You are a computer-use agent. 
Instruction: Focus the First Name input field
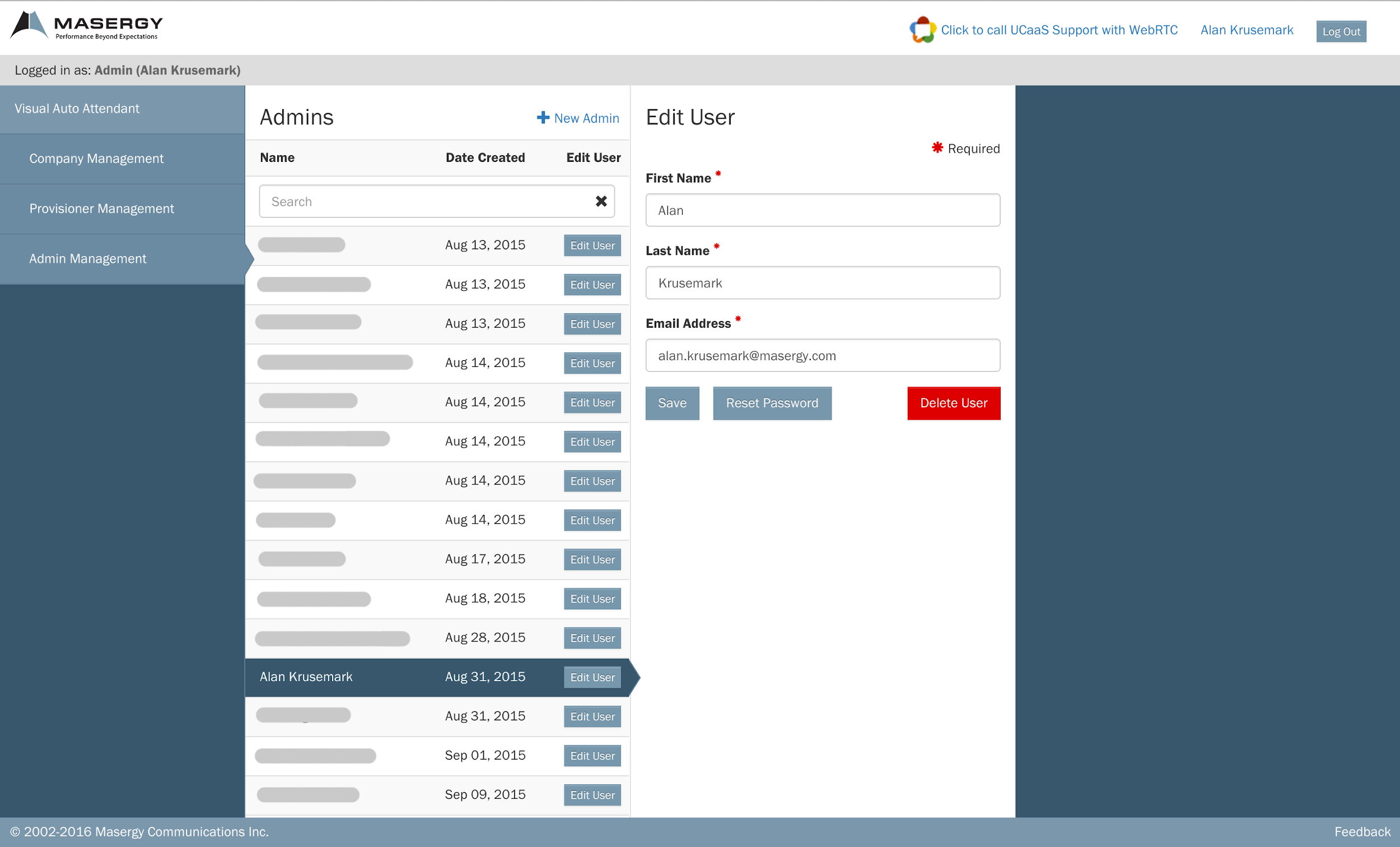point(822,210)
